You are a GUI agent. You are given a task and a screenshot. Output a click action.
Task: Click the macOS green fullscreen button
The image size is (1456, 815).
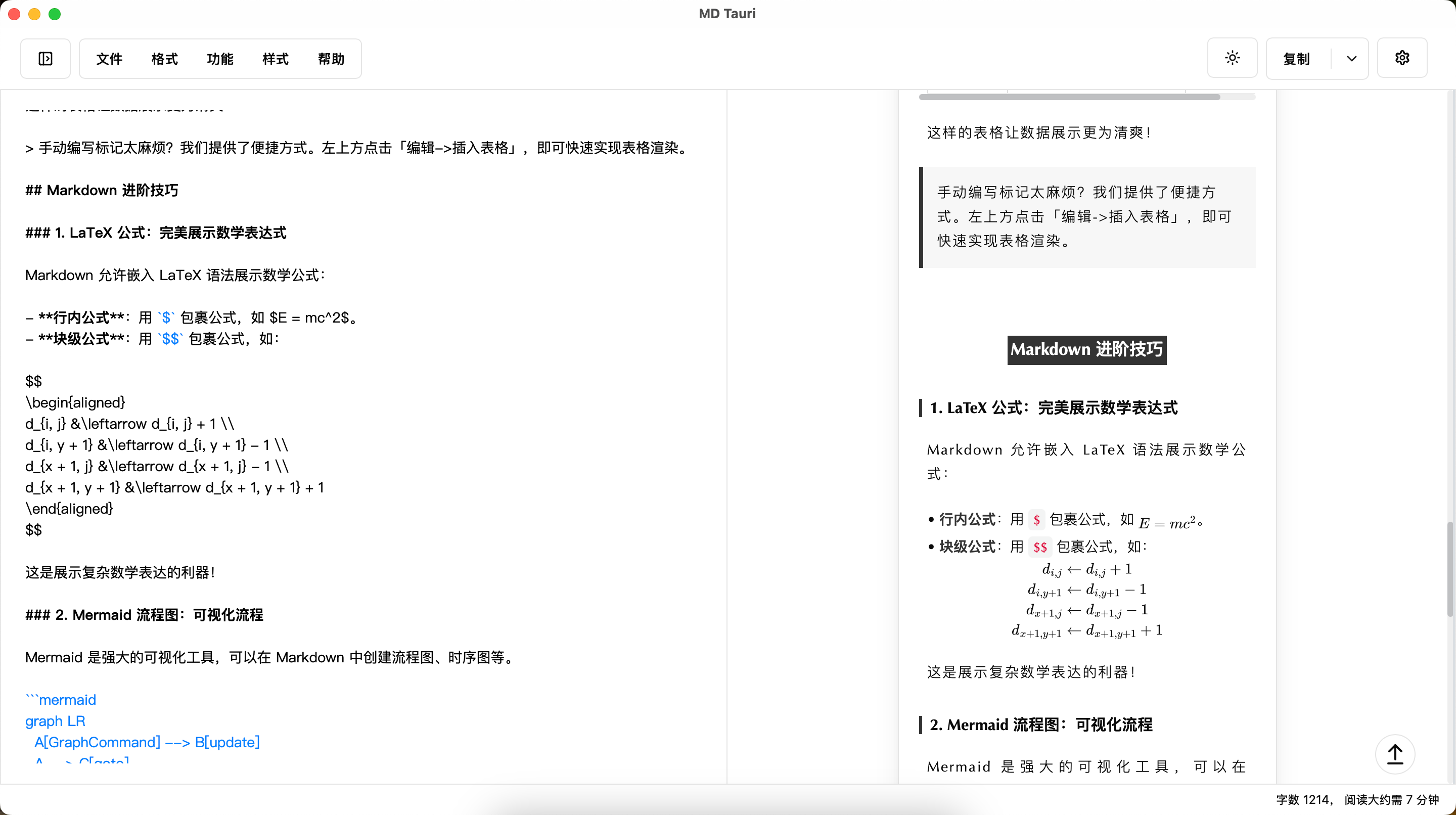[55, 14]
